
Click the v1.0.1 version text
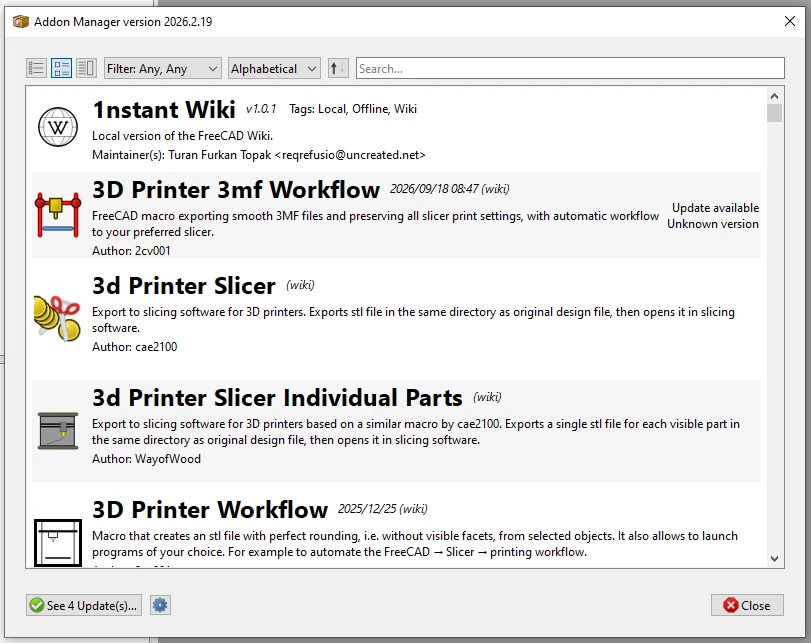point(261,109)
